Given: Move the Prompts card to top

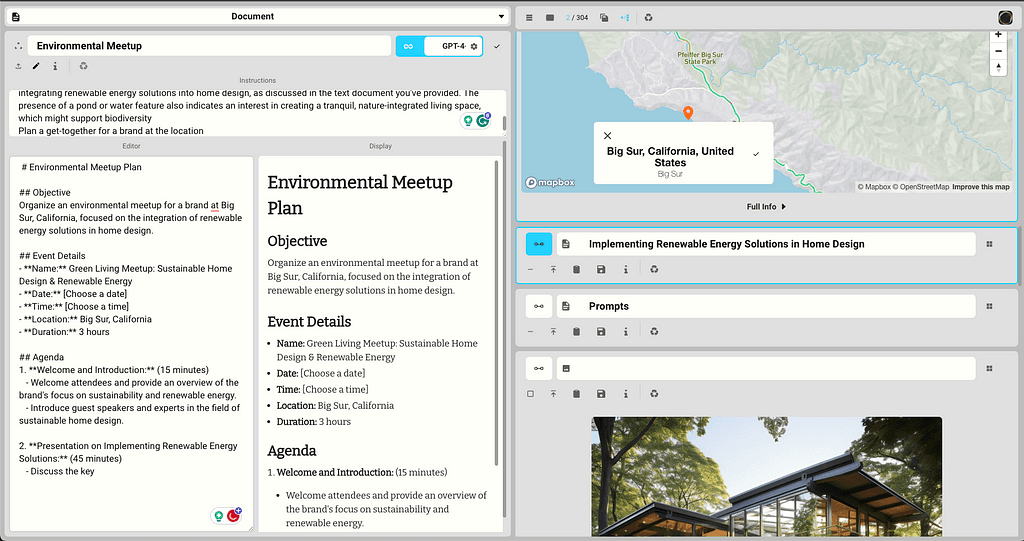Looking at the screenshot, I should (x=553, y=331).
